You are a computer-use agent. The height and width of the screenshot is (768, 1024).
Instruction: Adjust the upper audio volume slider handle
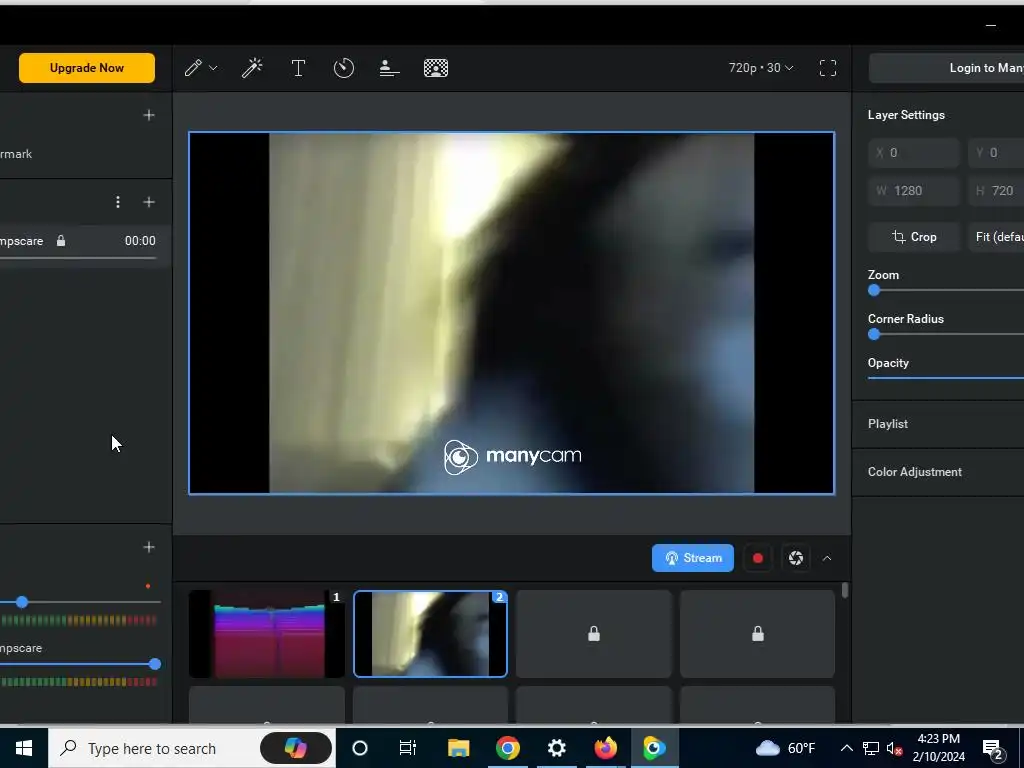point(22,602)
